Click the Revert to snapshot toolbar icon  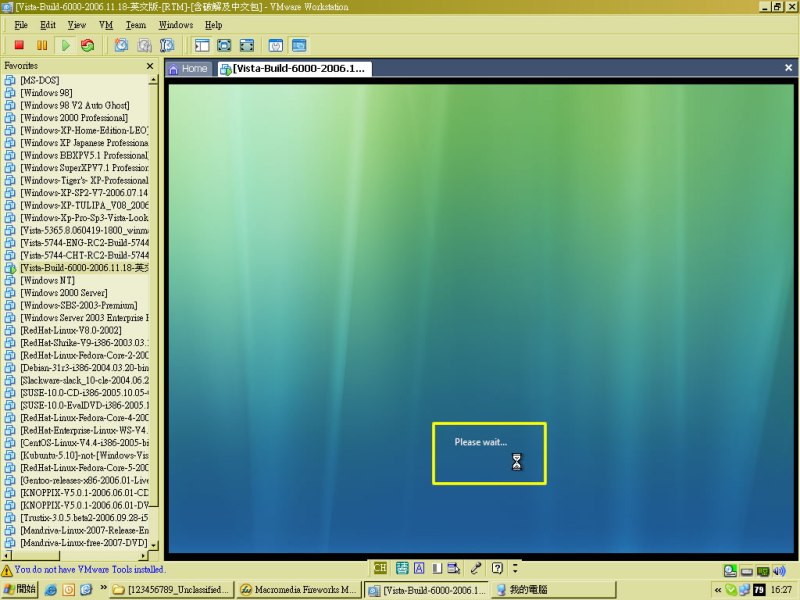tap(144, 45)
